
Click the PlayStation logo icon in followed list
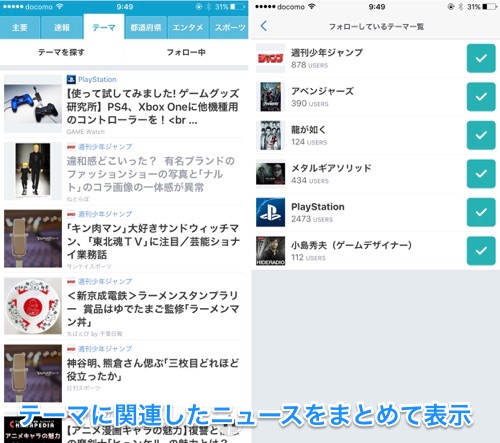pyautogui.click(x=270, y=212)
